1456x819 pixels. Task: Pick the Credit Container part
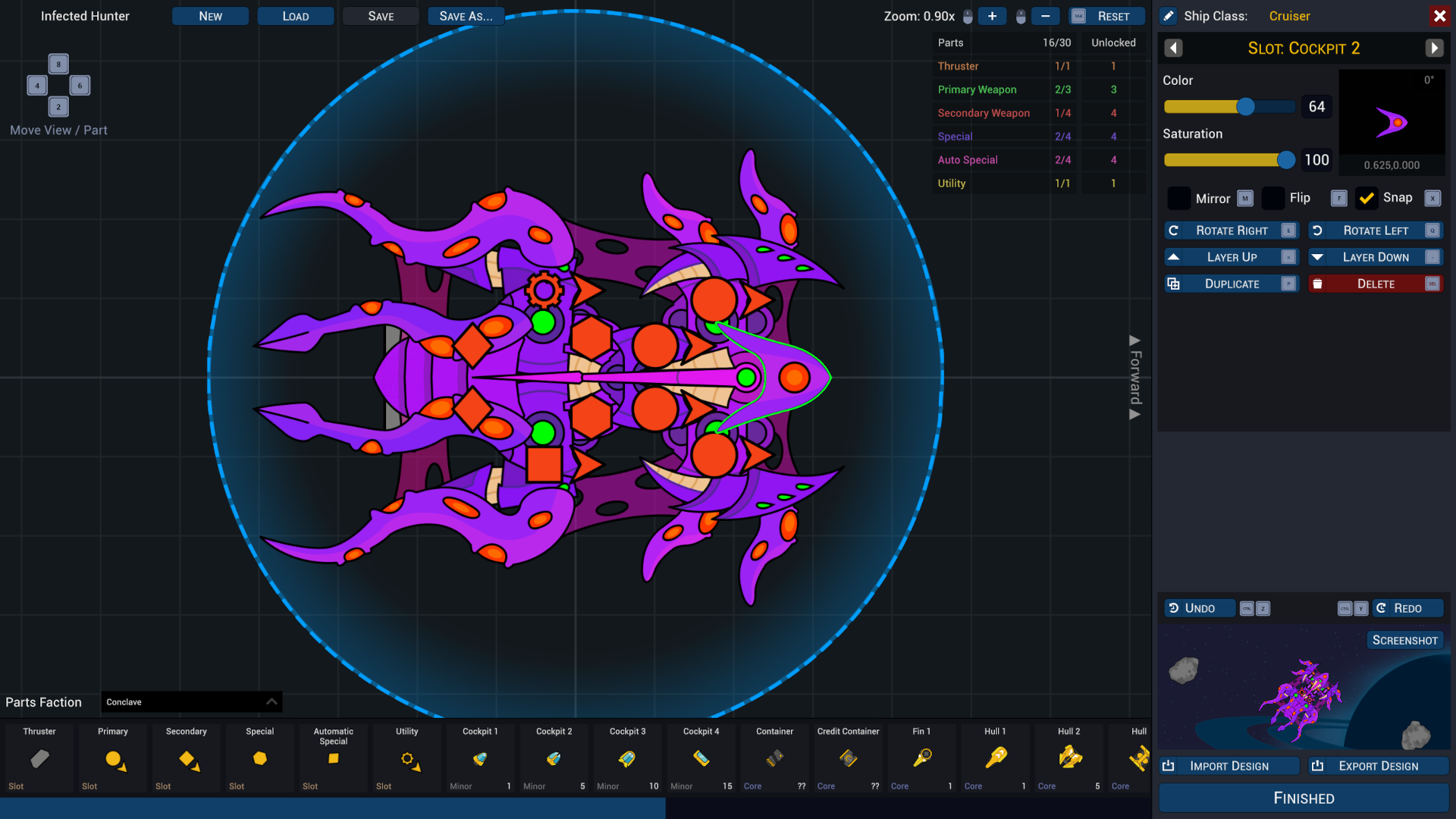pyautogui.click(x=848, y=758)
